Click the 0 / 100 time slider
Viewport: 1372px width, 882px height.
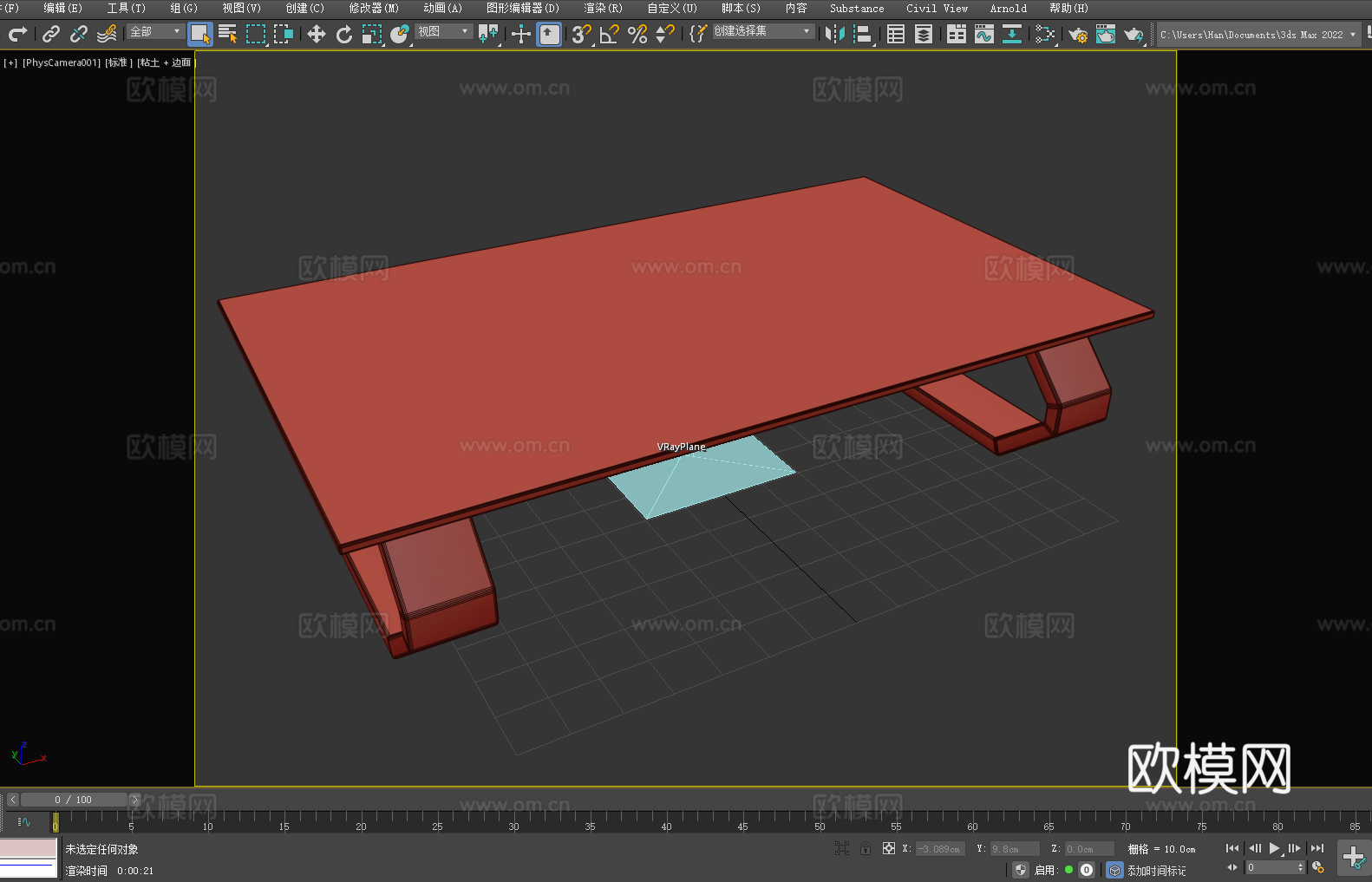point(74,800)
